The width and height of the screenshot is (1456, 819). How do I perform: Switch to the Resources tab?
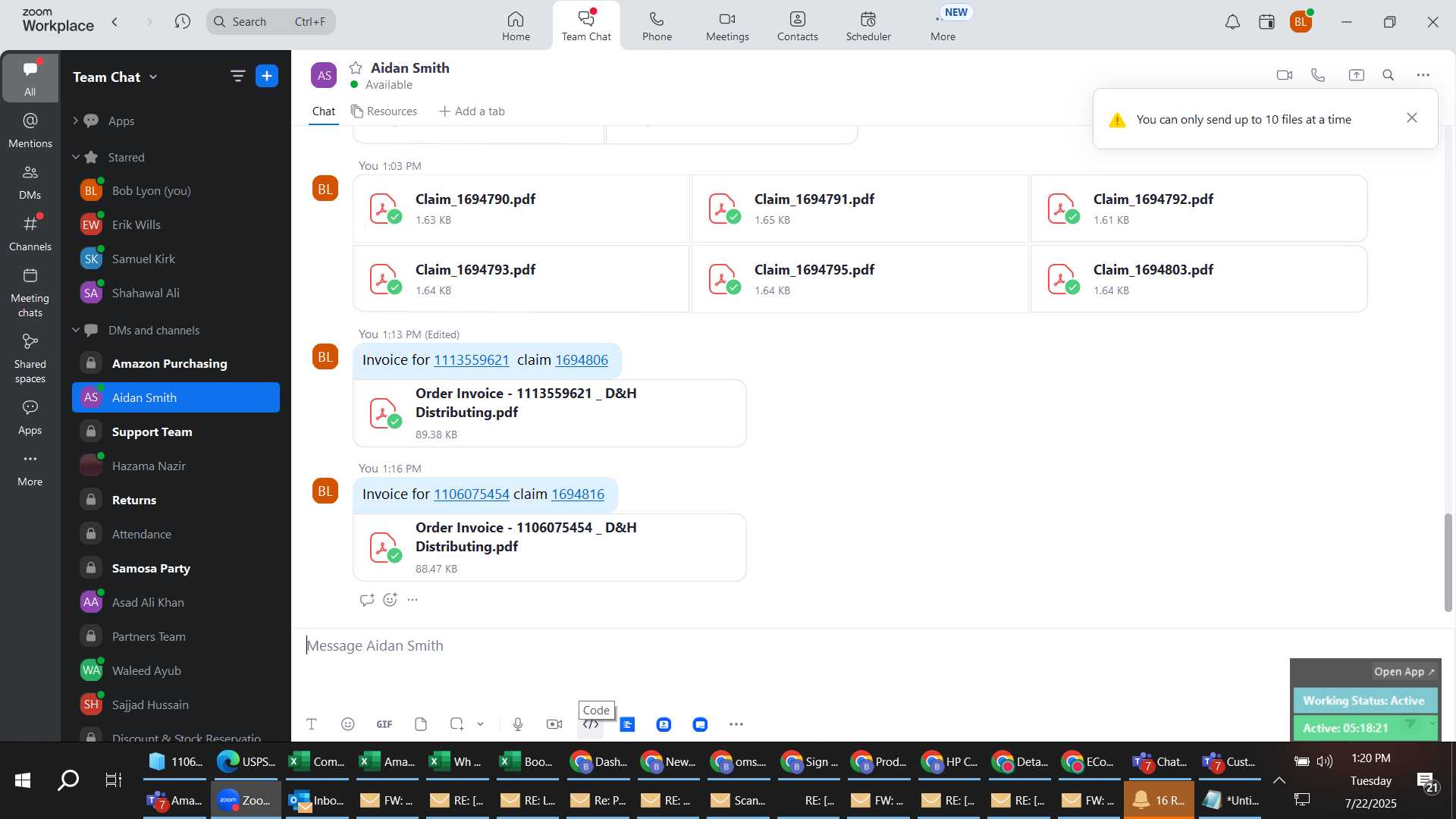(x=384, y=111)
